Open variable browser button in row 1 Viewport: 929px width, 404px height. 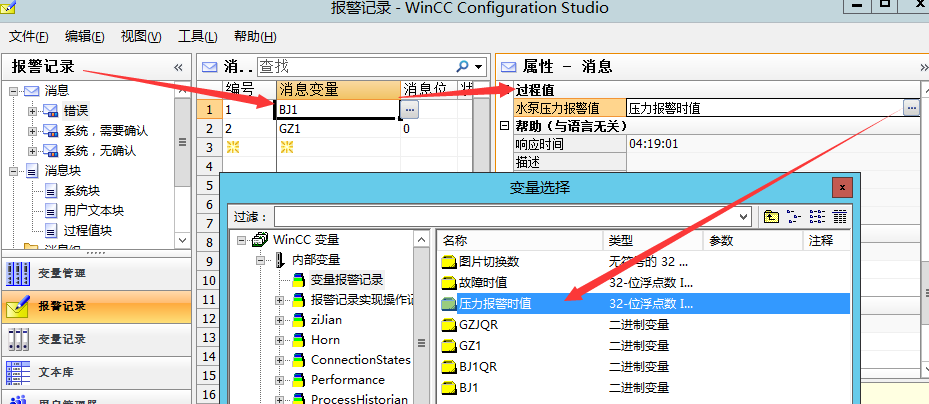[x=410, y=110]
